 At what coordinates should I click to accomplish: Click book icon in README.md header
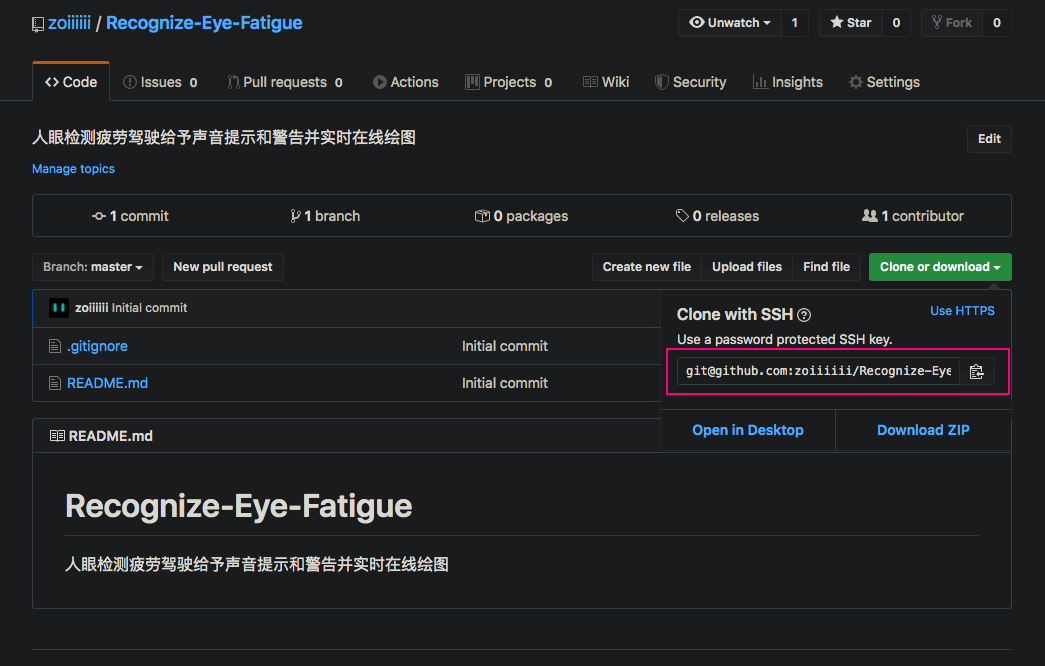point(57,436)
